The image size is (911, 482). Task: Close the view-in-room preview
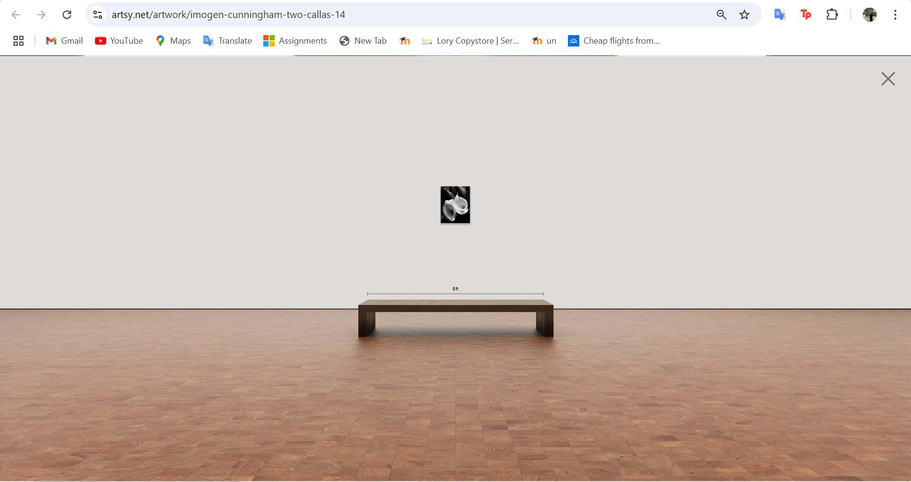pyautogui.click(x=887, y=79)
